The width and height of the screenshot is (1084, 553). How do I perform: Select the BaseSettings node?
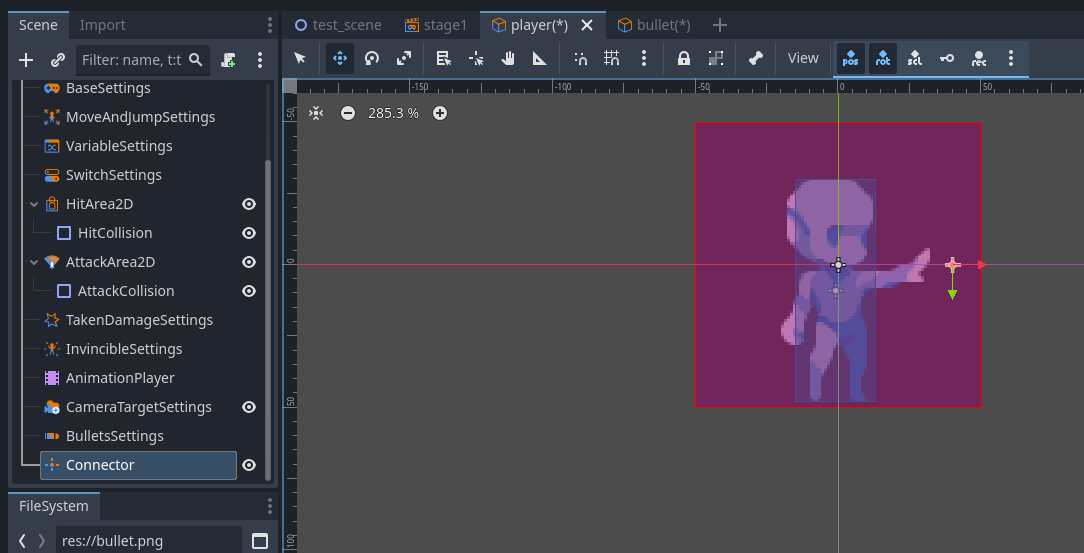108,88
